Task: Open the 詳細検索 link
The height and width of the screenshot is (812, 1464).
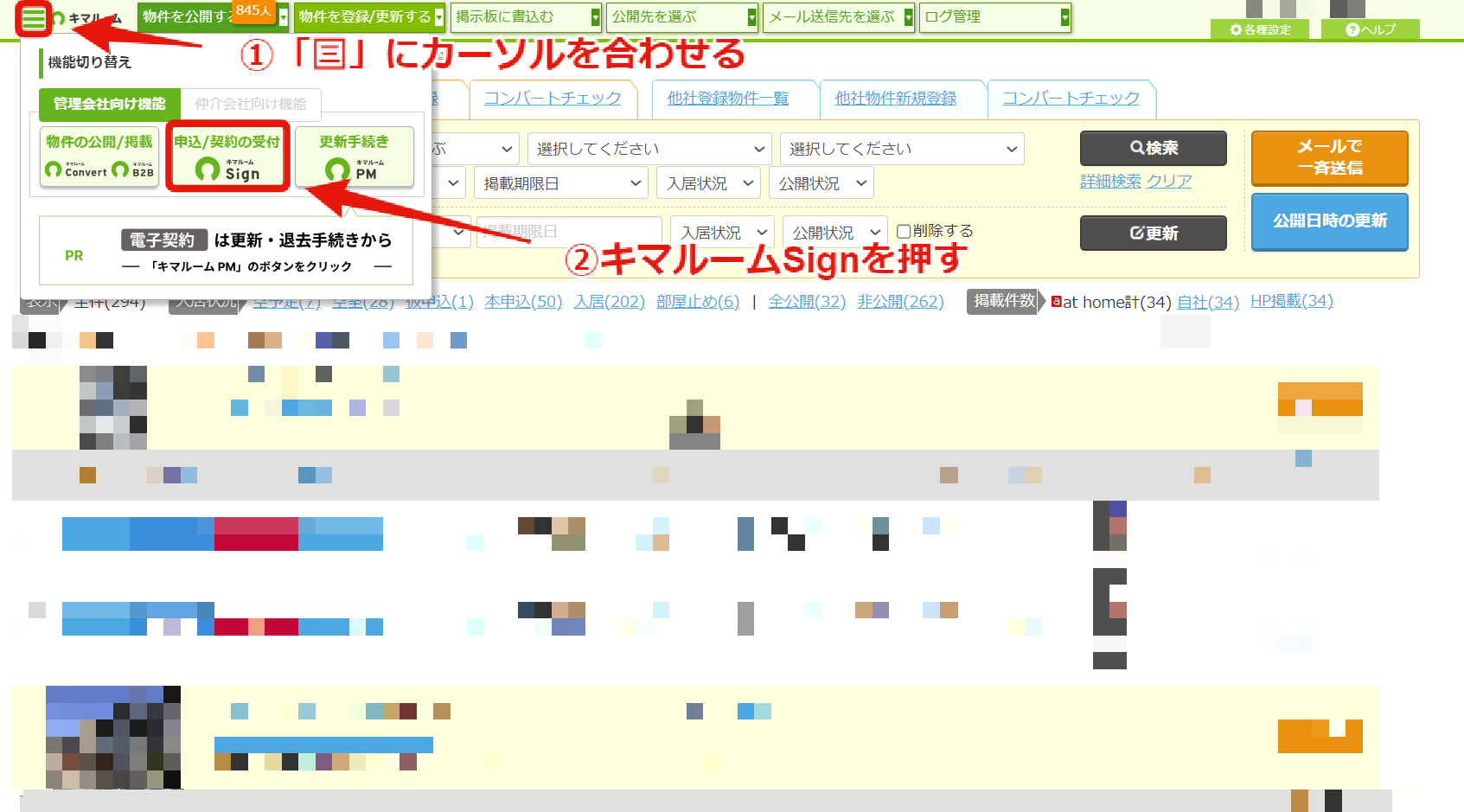Action: pos(1111,182)
